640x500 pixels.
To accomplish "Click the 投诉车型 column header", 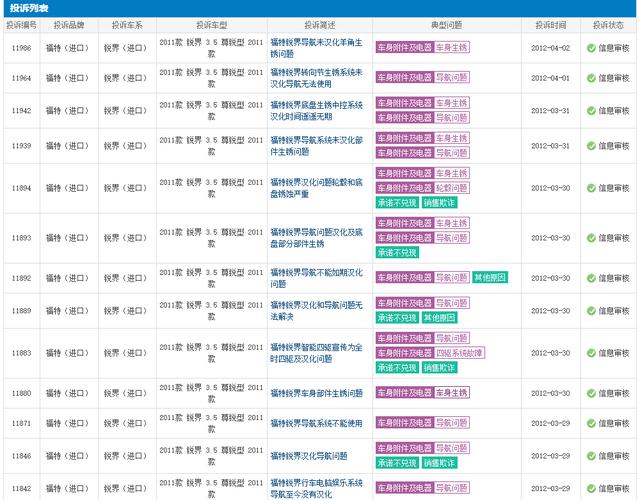I will pos(211,25).
